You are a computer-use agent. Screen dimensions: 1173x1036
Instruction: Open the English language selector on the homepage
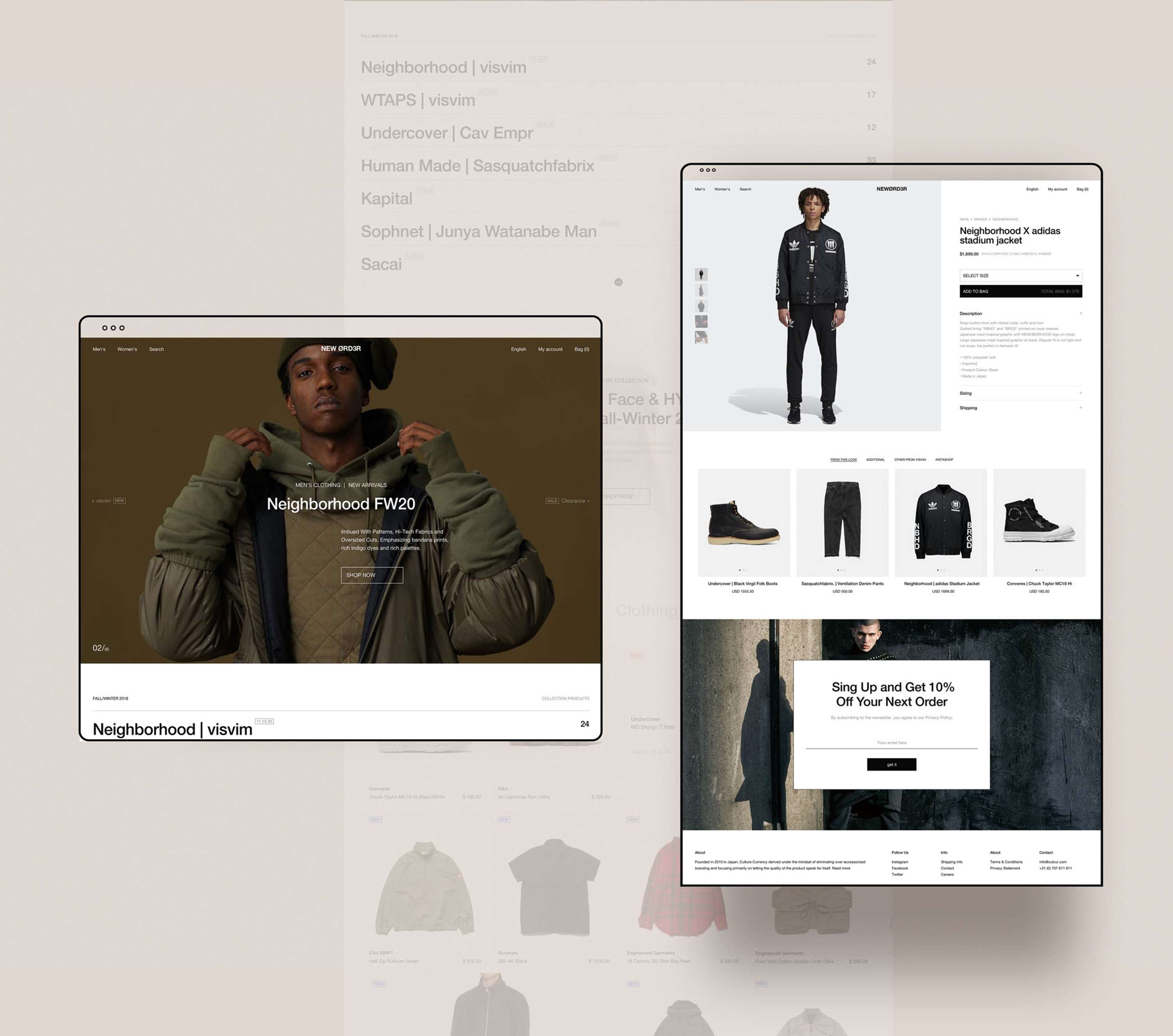[519, 350]
